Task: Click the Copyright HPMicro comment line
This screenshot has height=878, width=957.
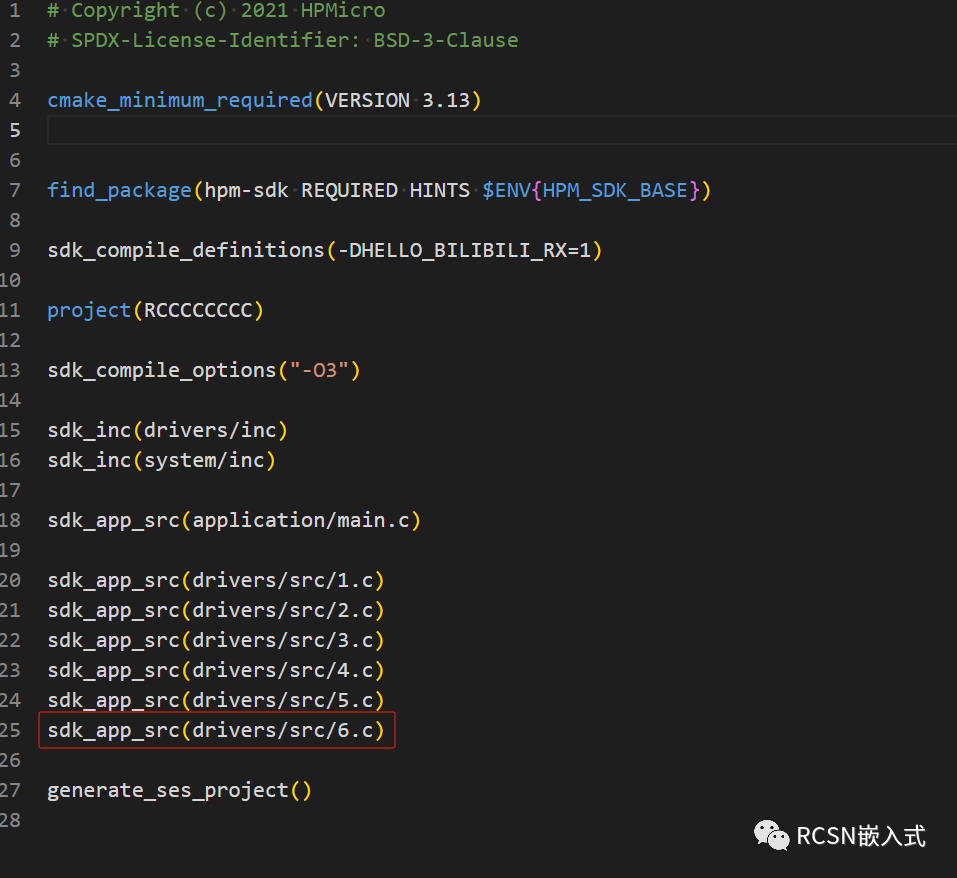Action: pyautogui.click(x=216, y=11)
